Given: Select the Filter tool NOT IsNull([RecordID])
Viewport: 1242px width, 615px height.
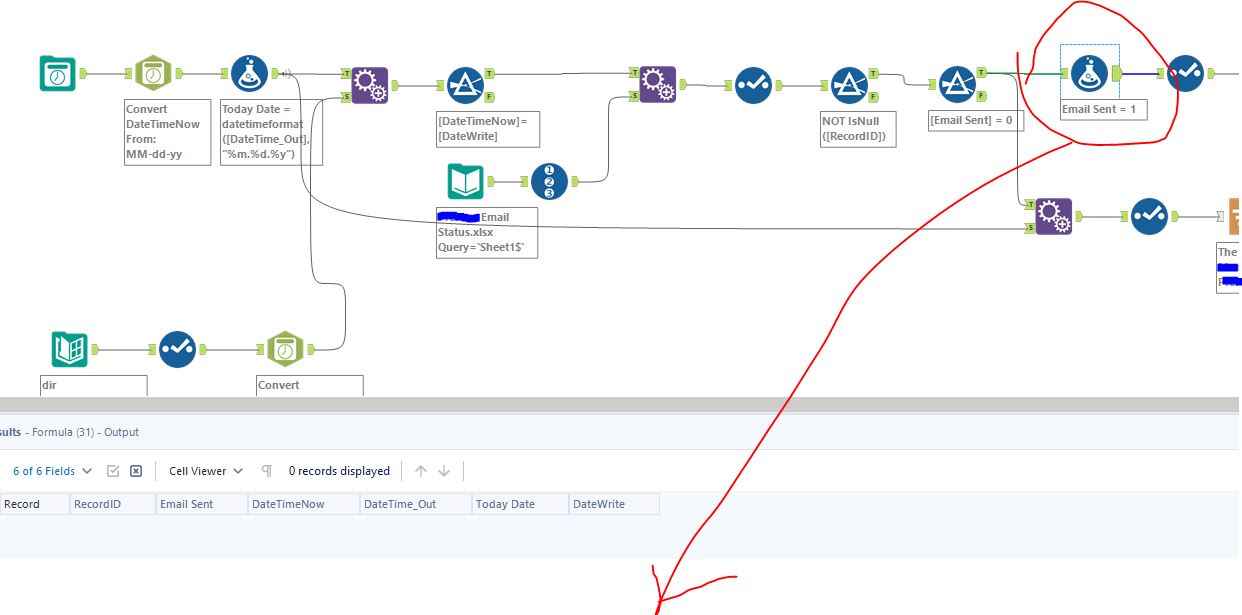Looking at the screenshot, I should 851,85.
